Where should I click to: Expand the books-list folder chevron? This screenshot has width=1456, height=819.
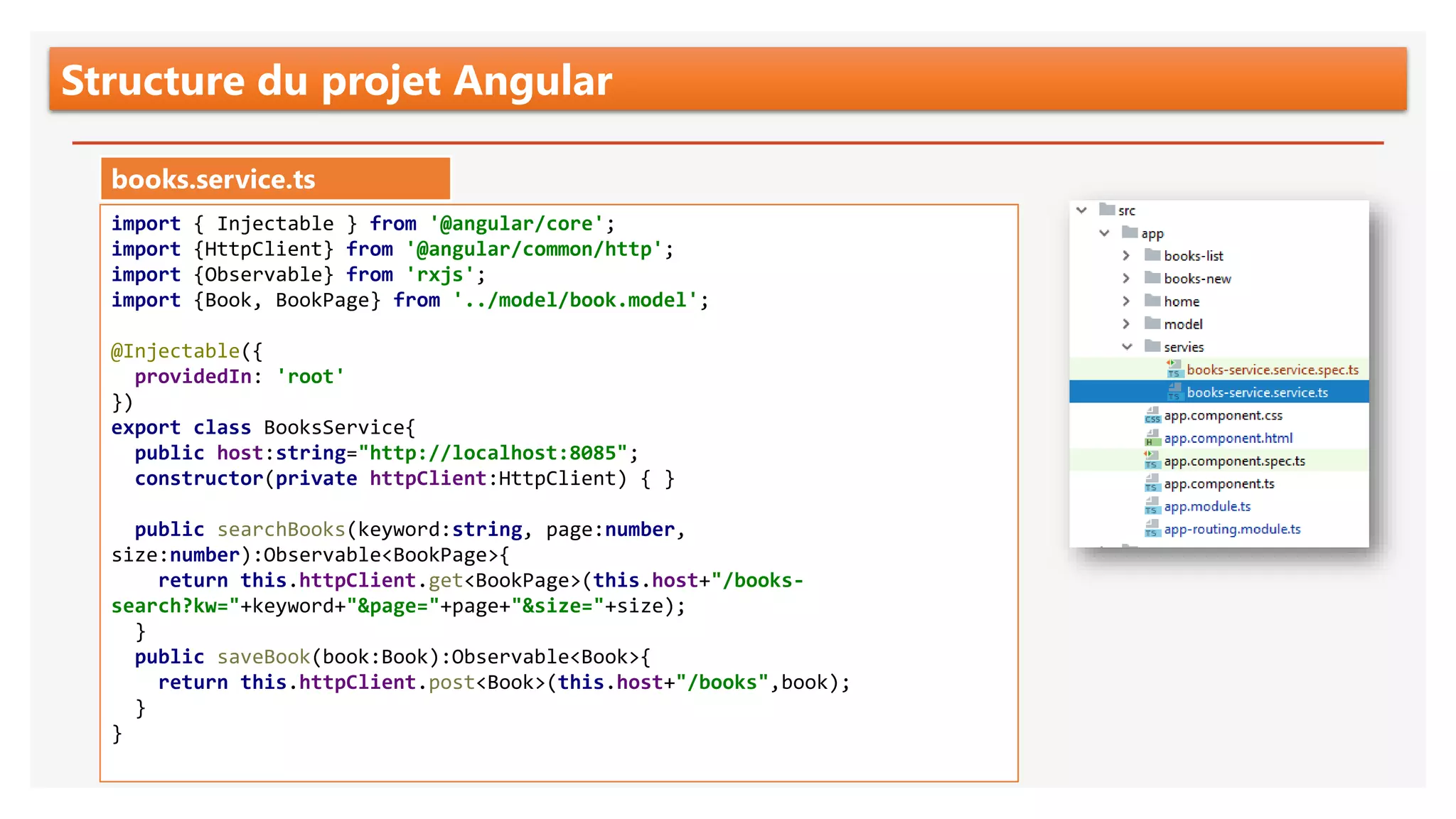pyautogui.click(x=1126, y=256)
